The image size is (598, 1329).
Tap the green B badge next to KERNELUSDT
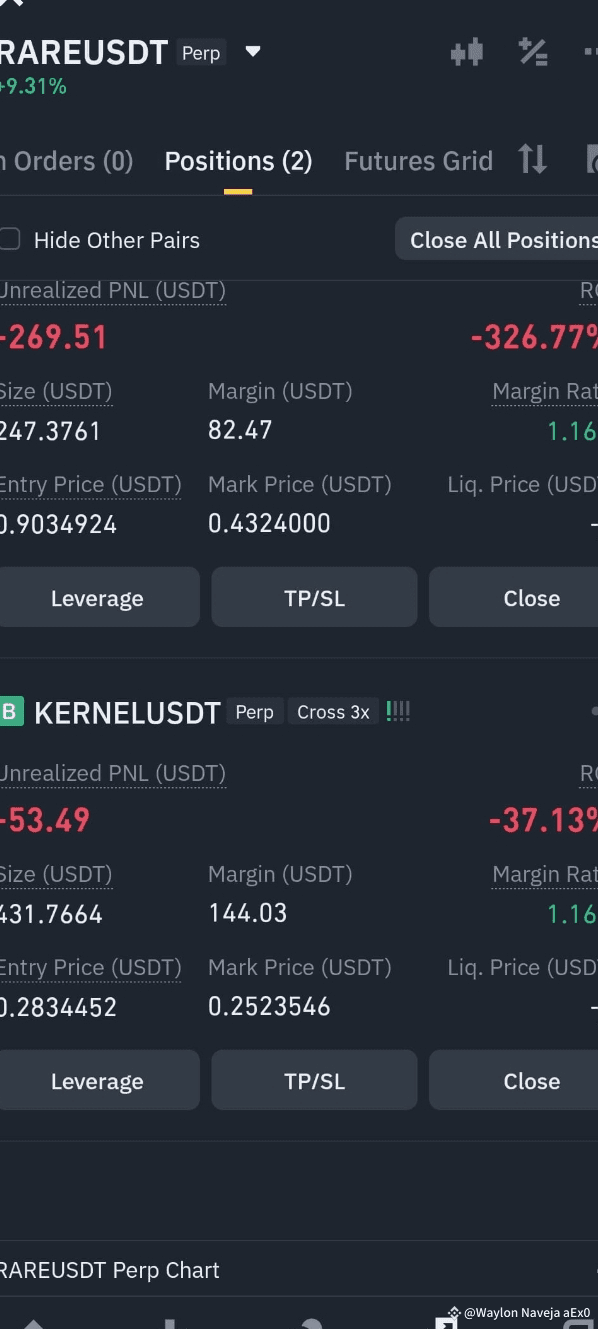point(10,712)
